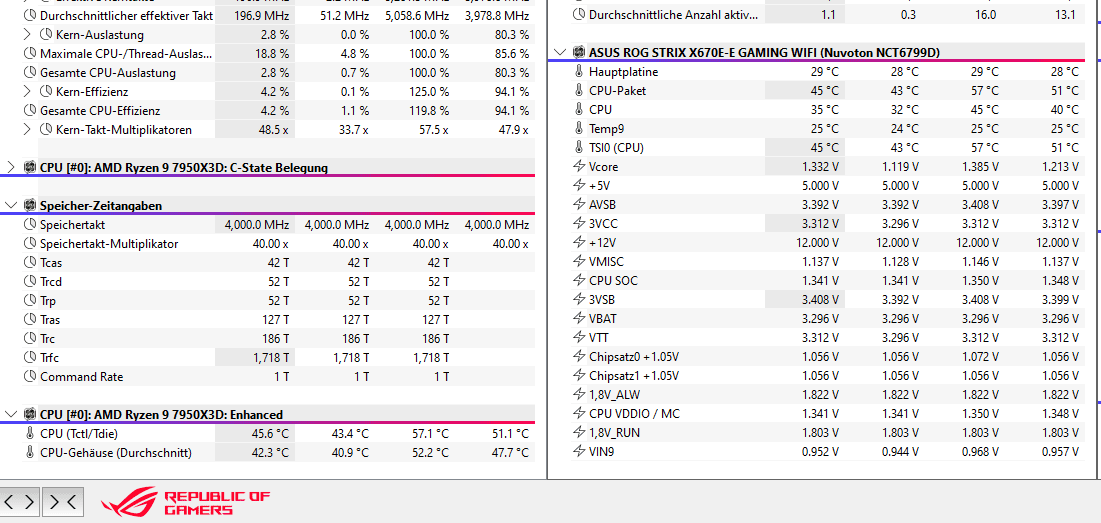Click the thermometer icon next to Temp9
The width and height of the screenshot is (1101, 523).
(x=579, y=128)
